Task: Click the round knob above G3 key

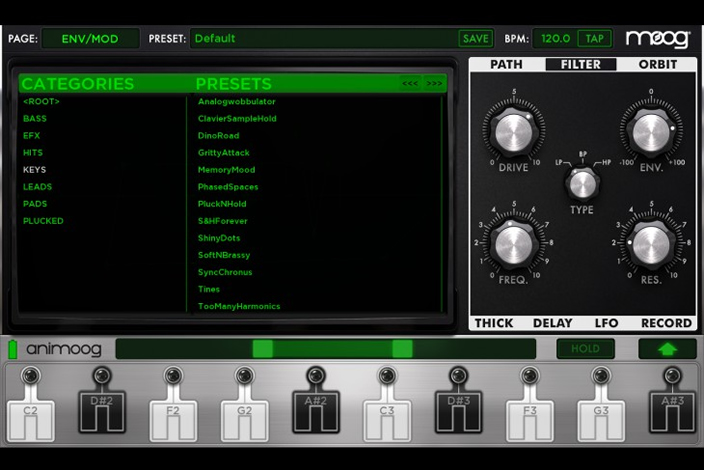Action: coord(601,375)
